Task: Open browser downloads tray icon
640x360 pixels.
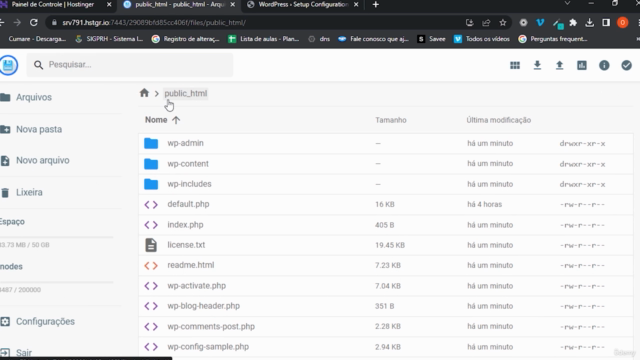Action: [589, 23]
